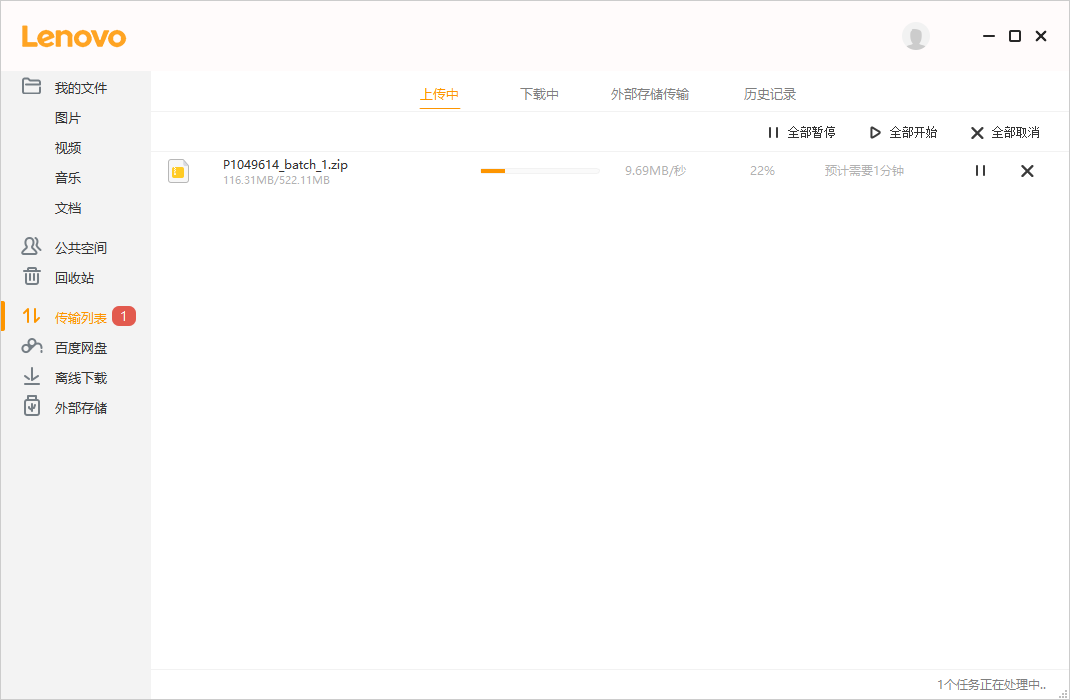Click the upload progress bar at 22%
This screenshot has width=1070, height=700.
click(540, 171)
